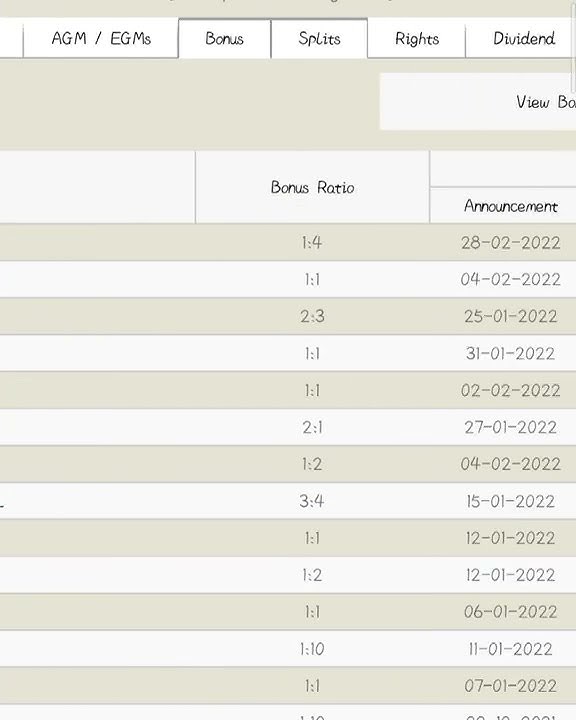Click the View Bo... button

point(478,101)
